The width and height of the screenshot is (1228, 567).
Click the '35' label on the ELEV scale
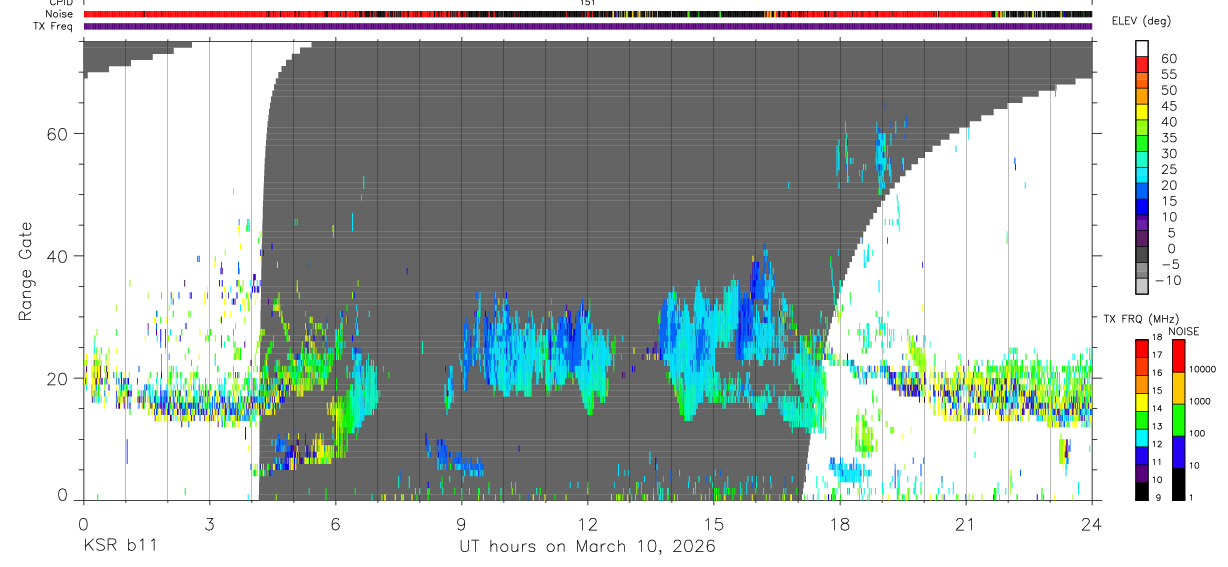[x=1168, y=138]
